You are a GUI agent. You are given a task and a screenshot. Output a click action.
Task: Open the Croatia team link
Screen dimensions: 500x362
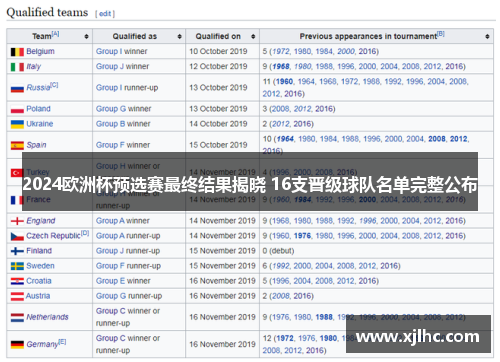click(x=39, y=281)
